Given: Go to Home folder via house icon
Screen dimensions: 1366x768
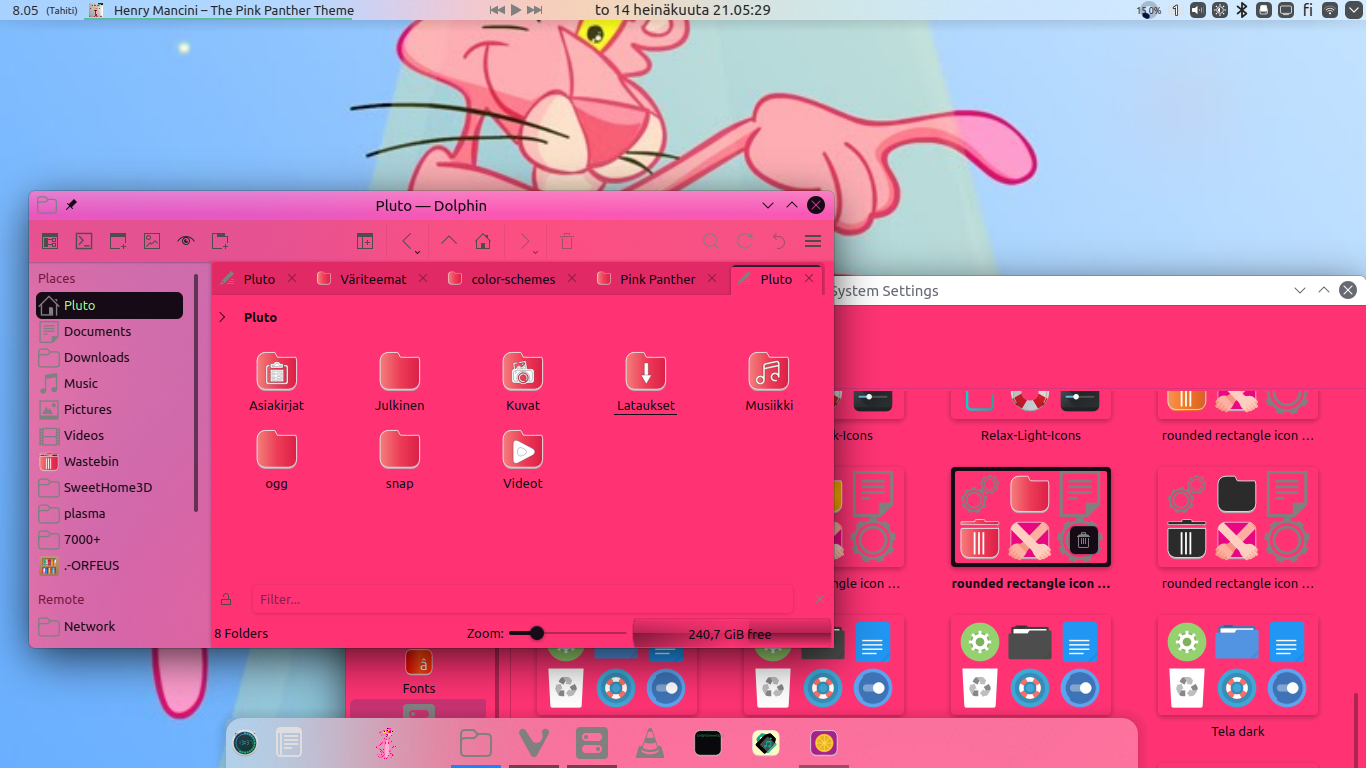Looking at the screenshot, I should point(483,241).
